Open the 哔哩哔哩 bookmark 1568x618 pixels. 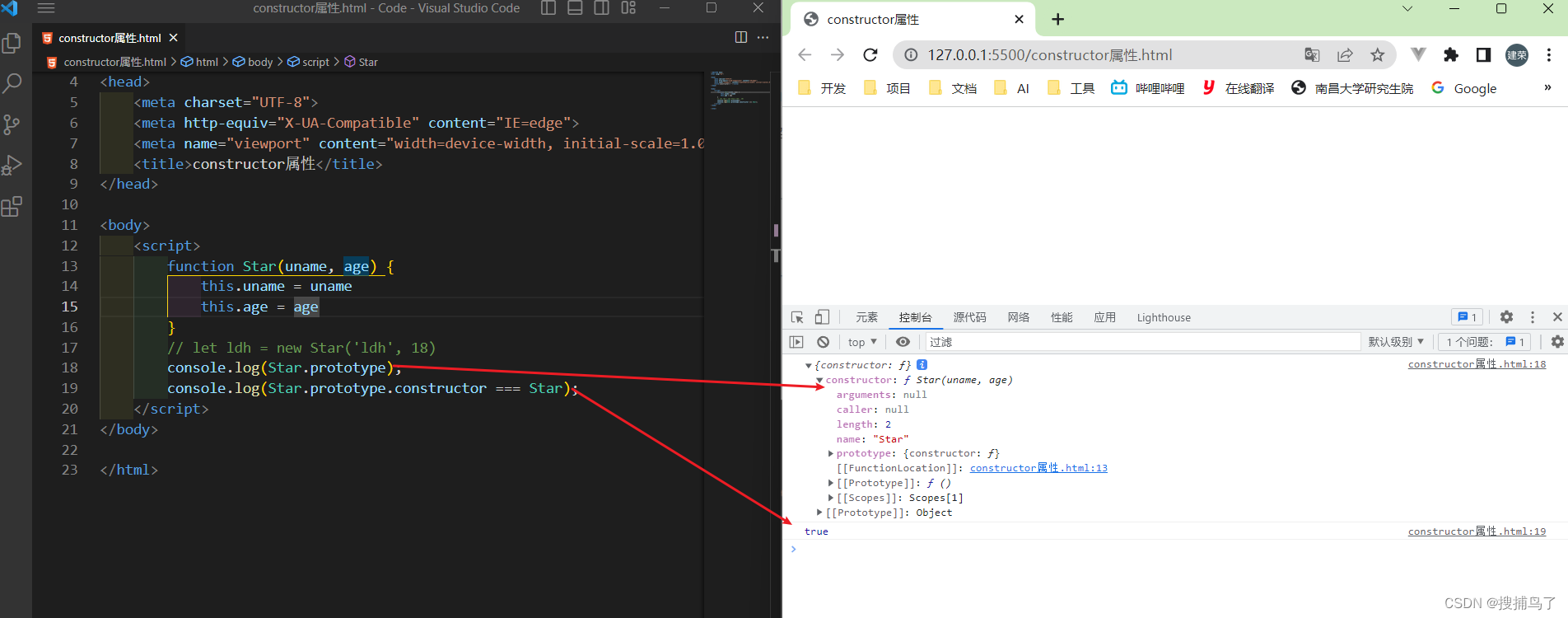coord(1148,88)
